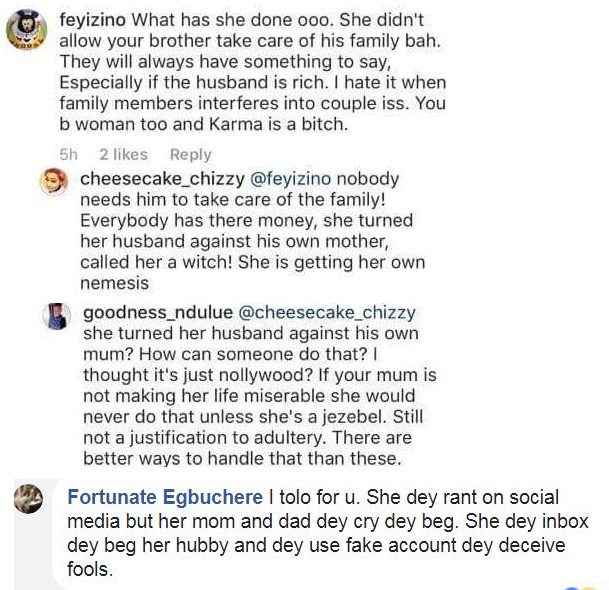This screenshot has height=590, width=609.
Task: Open the feyizino username at comment start
Action: [x=93, y=20]
